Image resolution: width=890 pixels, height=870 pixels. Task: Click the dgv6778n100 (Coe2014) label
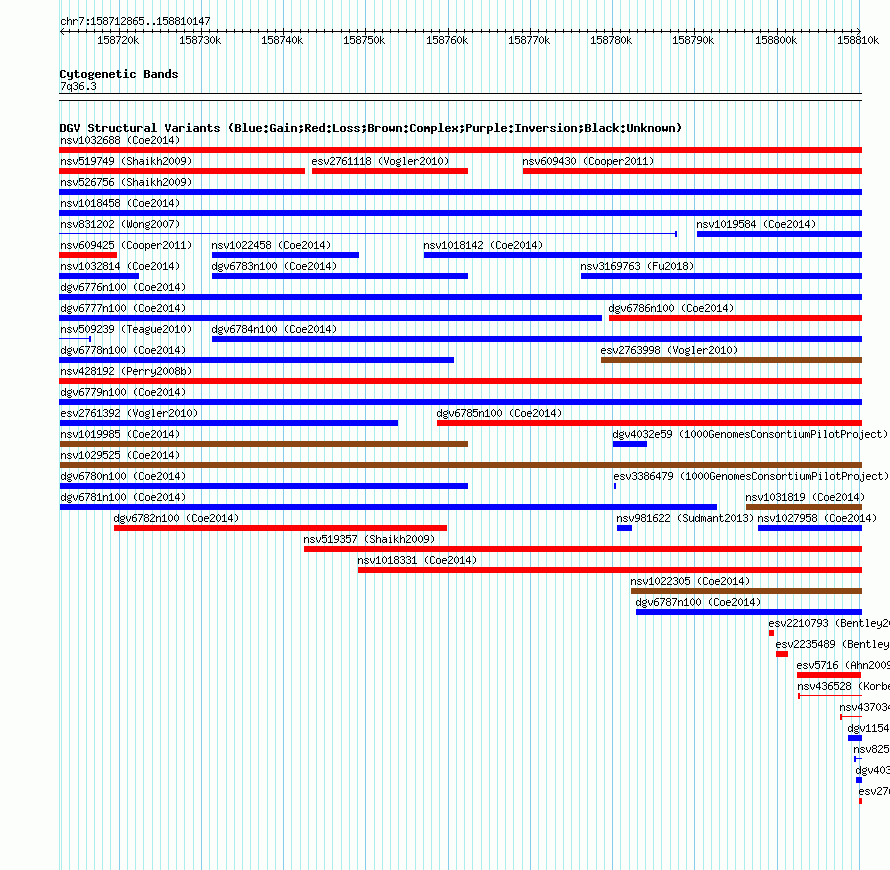pyautogui.click(x=123, y=350)
